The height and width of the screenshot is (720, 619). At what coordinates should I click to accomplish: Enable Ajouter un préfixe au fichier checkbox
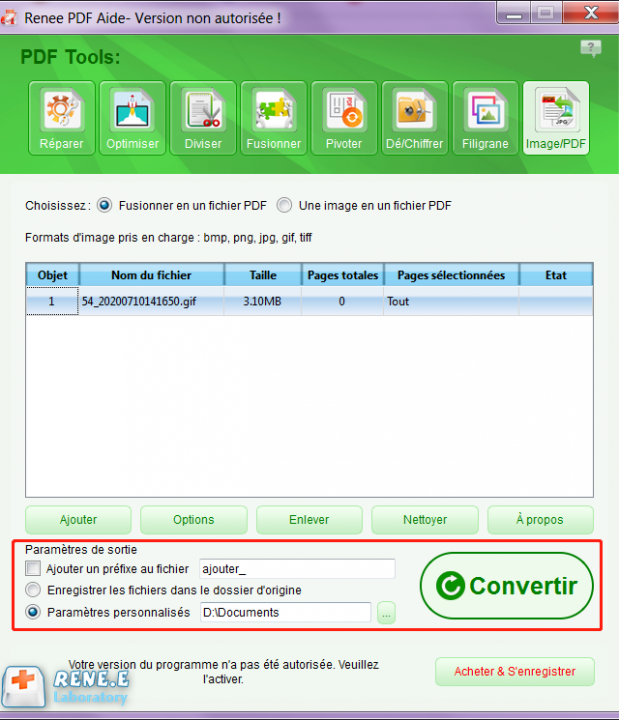(x=33, y=568)
